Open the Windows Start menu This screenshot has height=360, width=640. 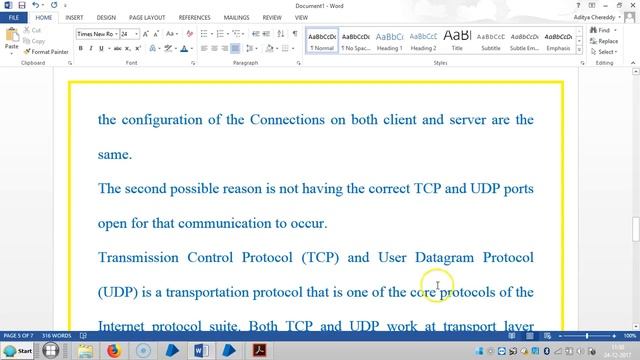[x=18, y=351]
